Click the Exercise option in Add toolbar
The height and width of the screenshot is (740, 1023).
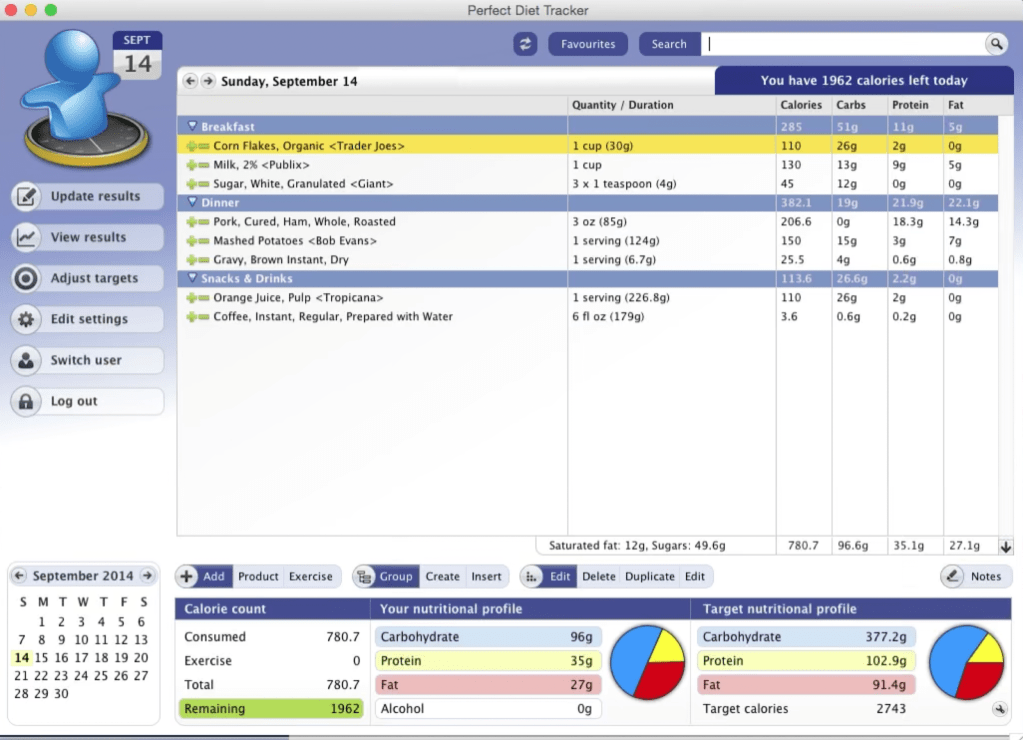click(311, 576)
